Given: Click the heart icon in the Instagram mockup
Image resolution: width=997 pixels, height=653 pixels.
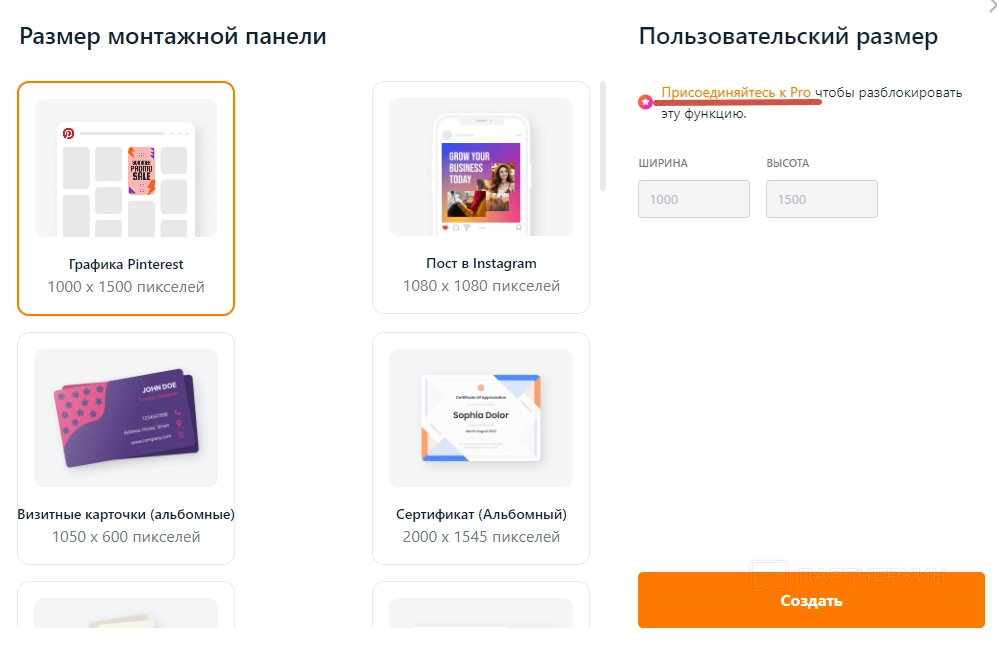Looking at the screenshot, I should click(445, 227).
